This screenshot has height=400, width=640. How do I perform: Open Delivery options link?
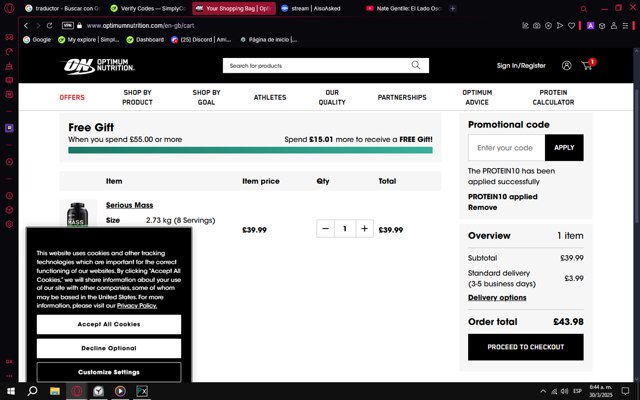point(497,298)
